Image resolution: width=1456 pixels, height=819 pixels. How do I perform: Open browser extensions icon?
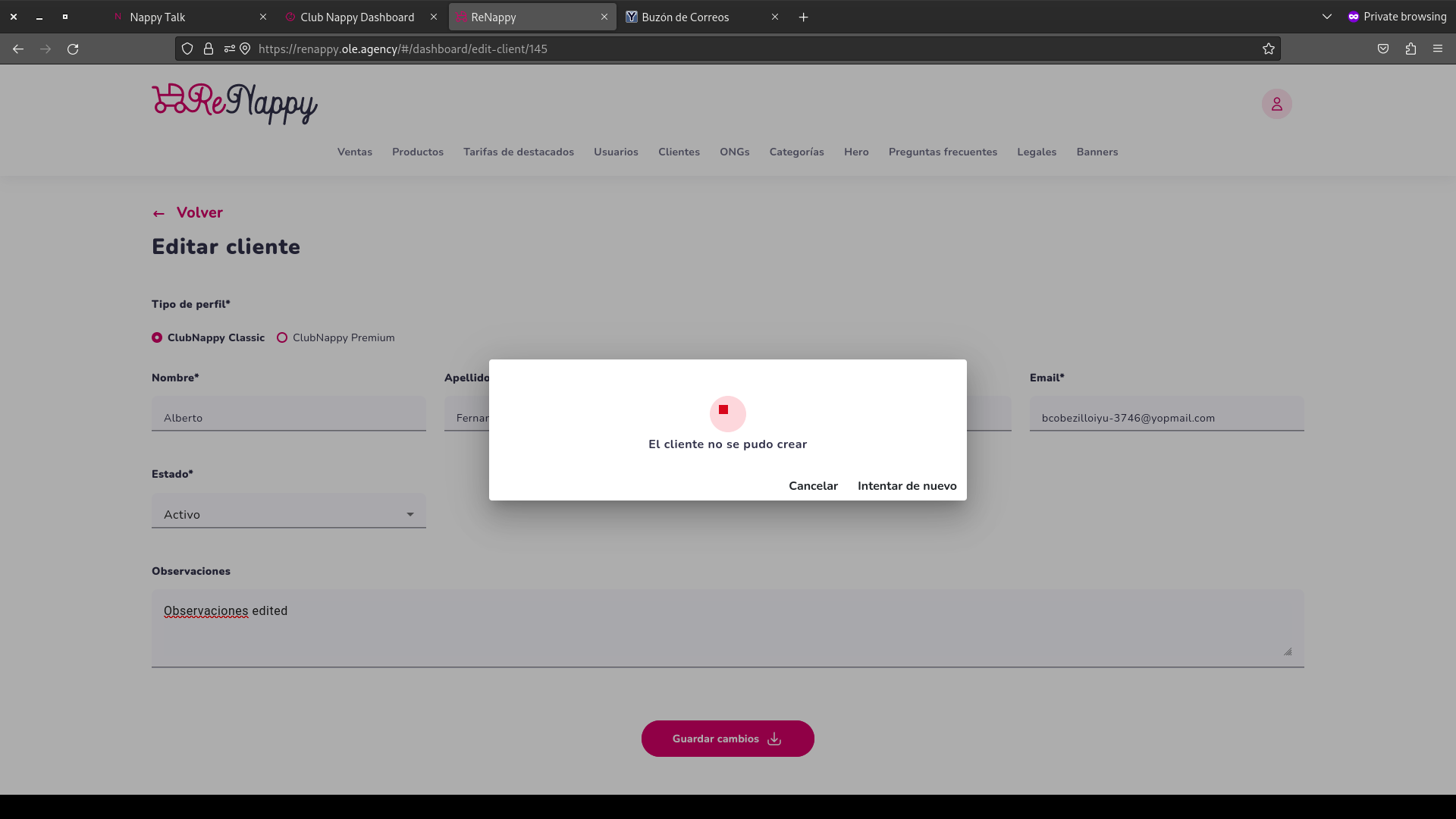click(x=1410, y=49)
